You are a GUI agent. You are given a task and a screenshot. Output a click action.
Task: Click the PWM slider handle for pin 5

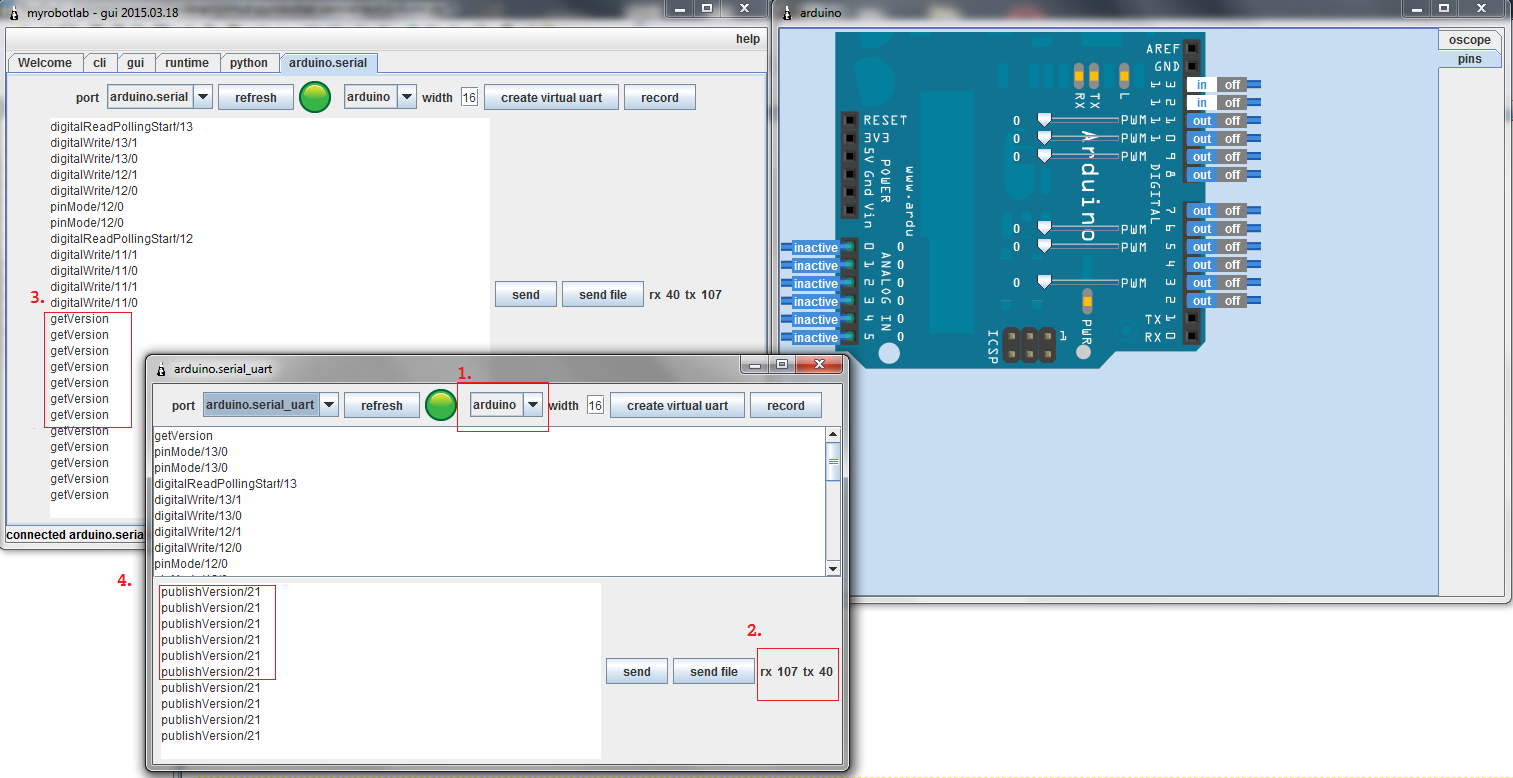[x=1045, y=246]
